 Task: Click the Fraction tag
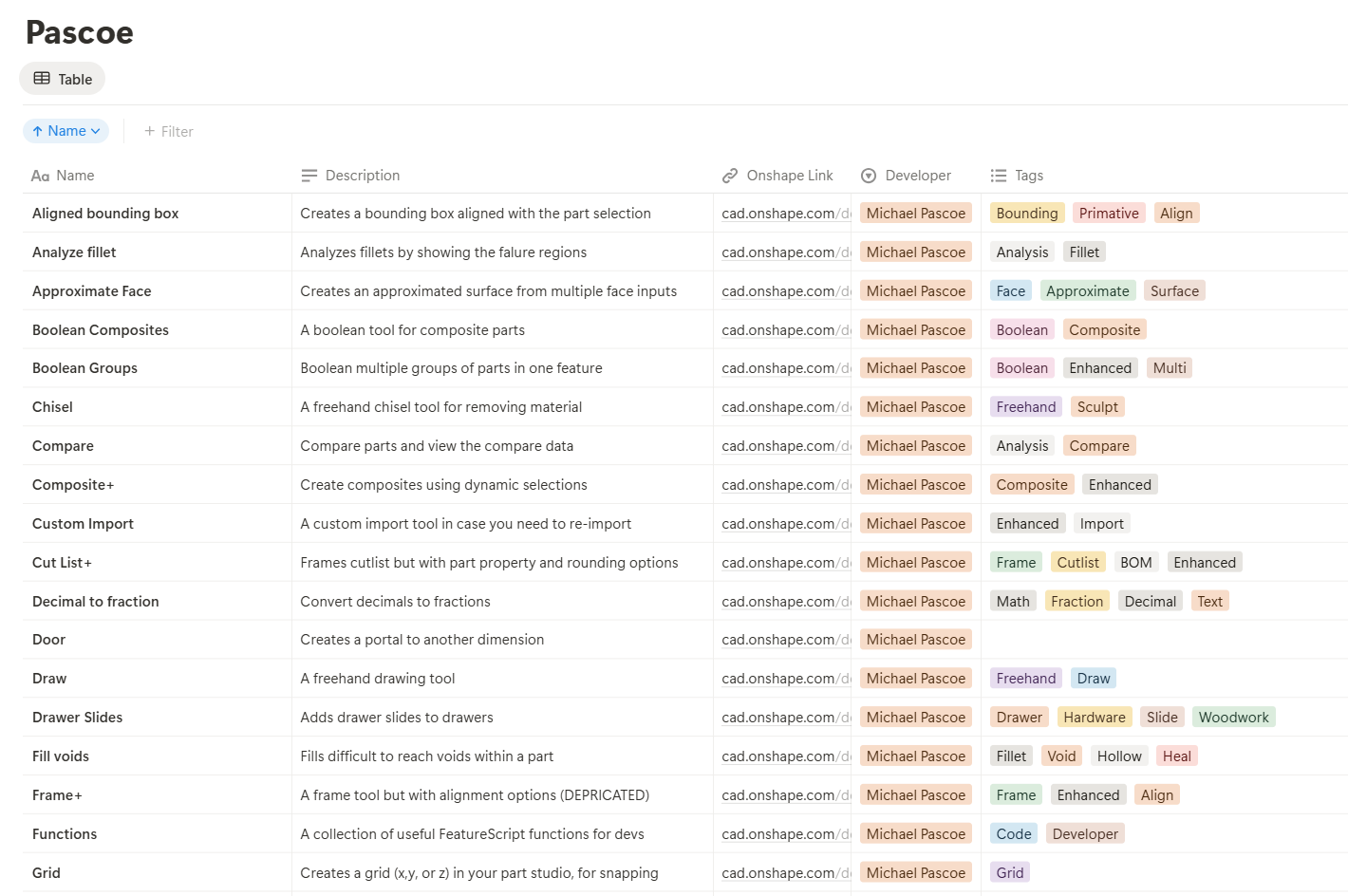(1077, 602)
